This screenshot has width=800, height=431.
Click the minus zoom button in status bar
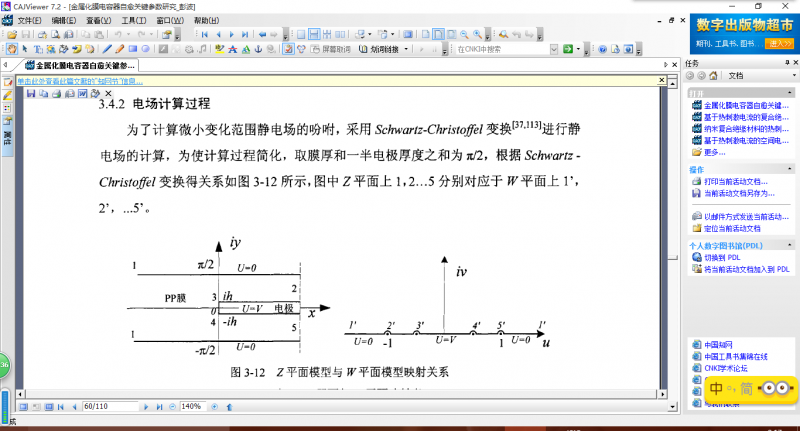(172, 407)
